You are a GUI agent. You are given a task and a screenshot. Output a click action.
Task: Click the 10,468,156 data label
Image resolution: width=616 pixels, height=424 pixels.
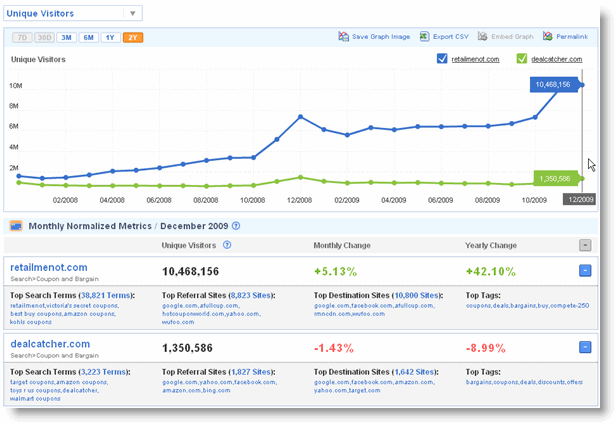tap(554, 84)
